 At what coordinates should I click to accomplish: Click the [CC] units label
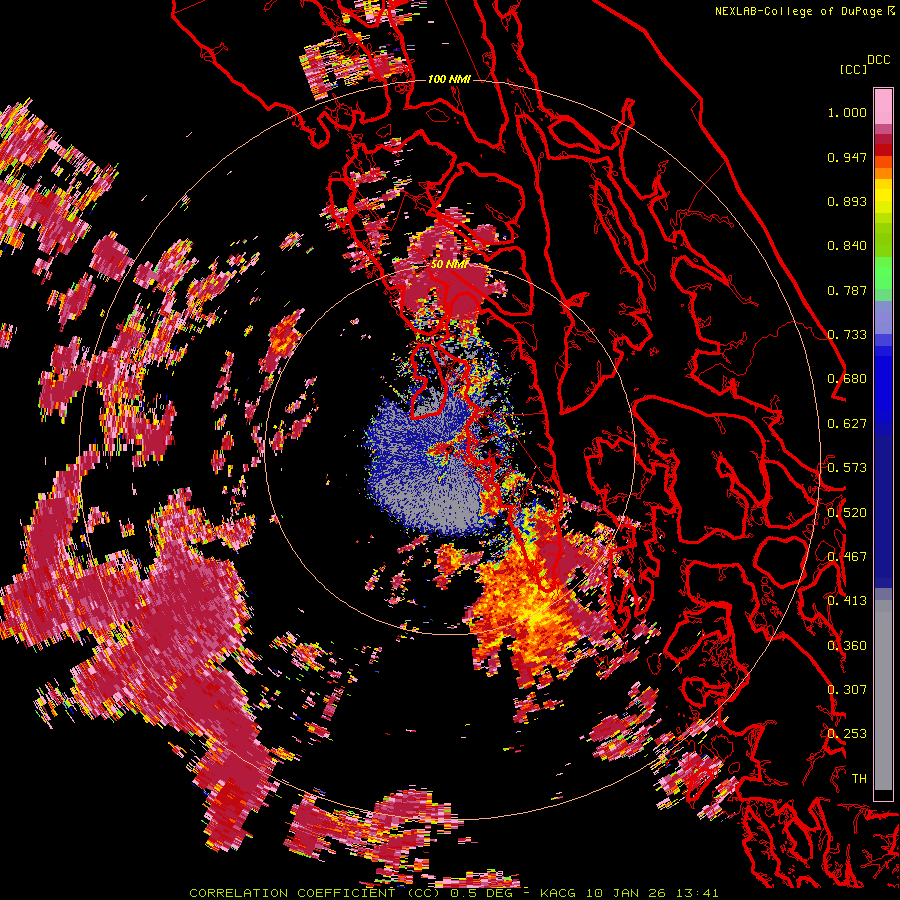coord(853,69)
